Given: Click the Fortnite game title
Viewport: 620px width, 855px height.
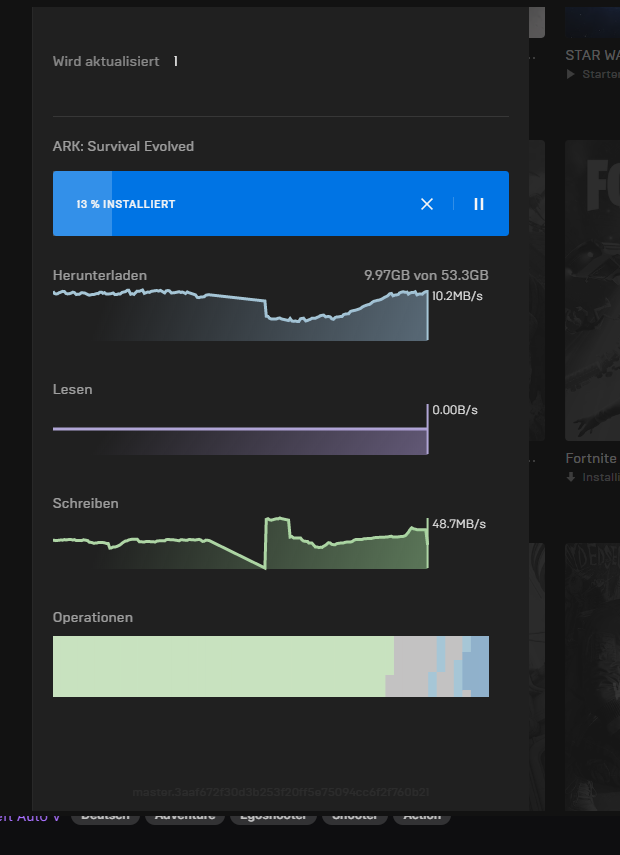Looking at the screenshot, I should [x=592, y=458].
